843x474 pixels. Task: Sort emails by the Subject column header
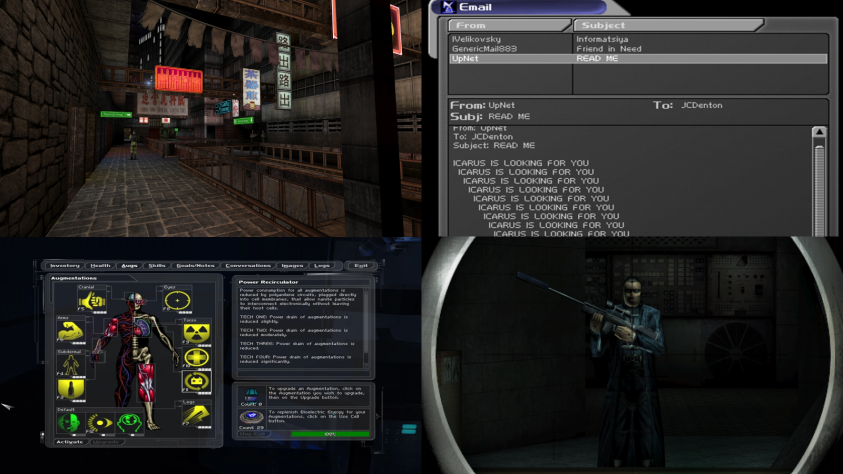click(668, 25)
